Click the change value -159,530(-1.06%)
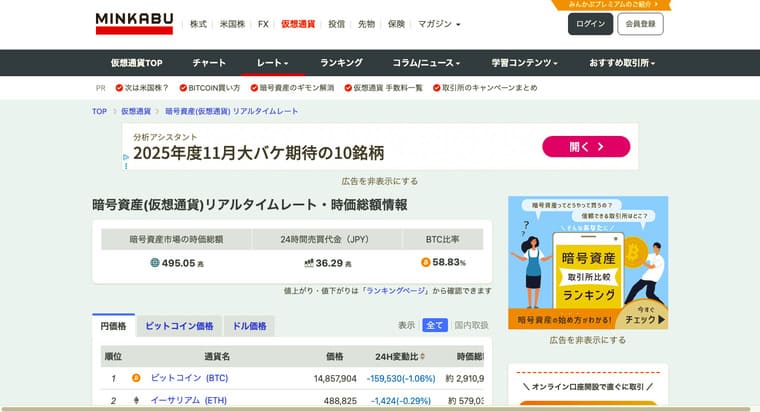Viewport: 760px width, 412px height. tap(401, 378)
